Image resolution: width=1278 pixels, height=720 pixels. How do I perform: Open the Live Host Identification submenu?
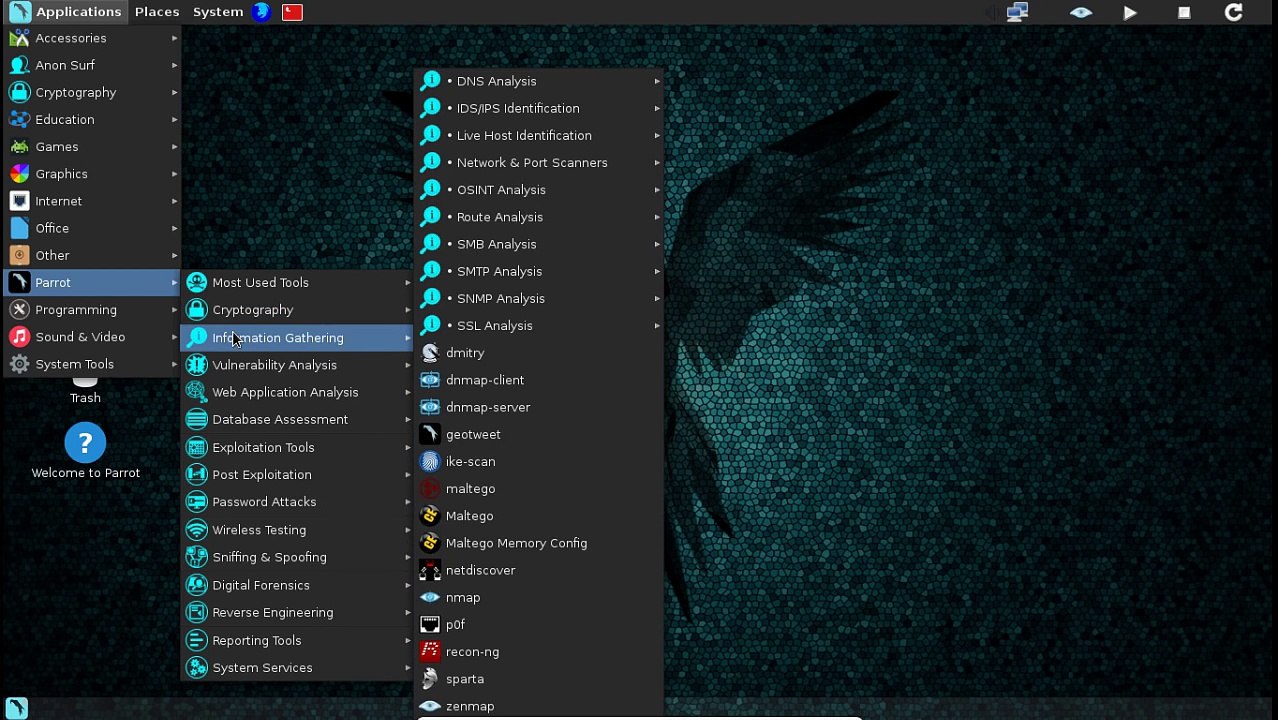[540, 135]
